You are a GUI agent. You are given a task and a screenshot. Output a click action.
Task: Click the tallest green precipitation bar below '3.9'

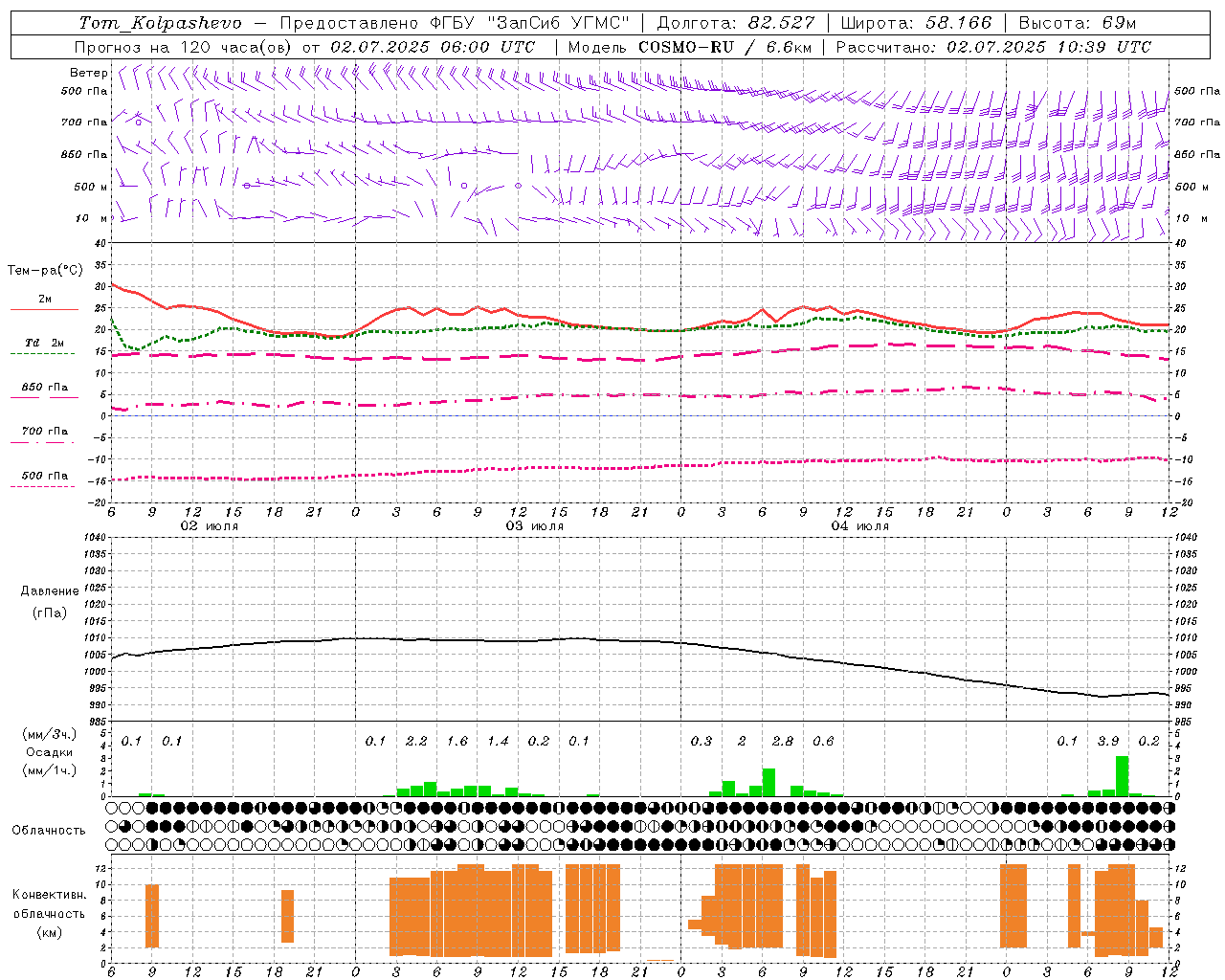coord(1122,776)
